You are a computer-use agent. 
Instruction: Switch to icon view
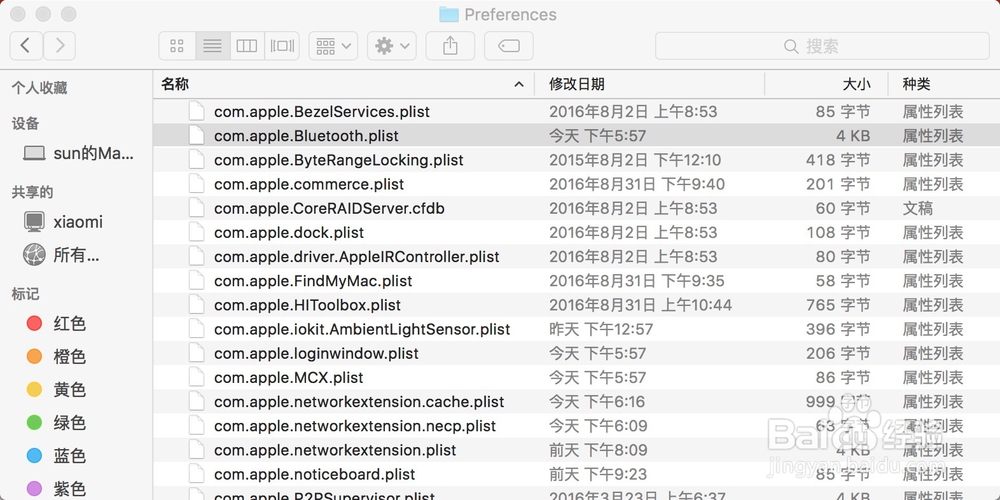point(177,46)
